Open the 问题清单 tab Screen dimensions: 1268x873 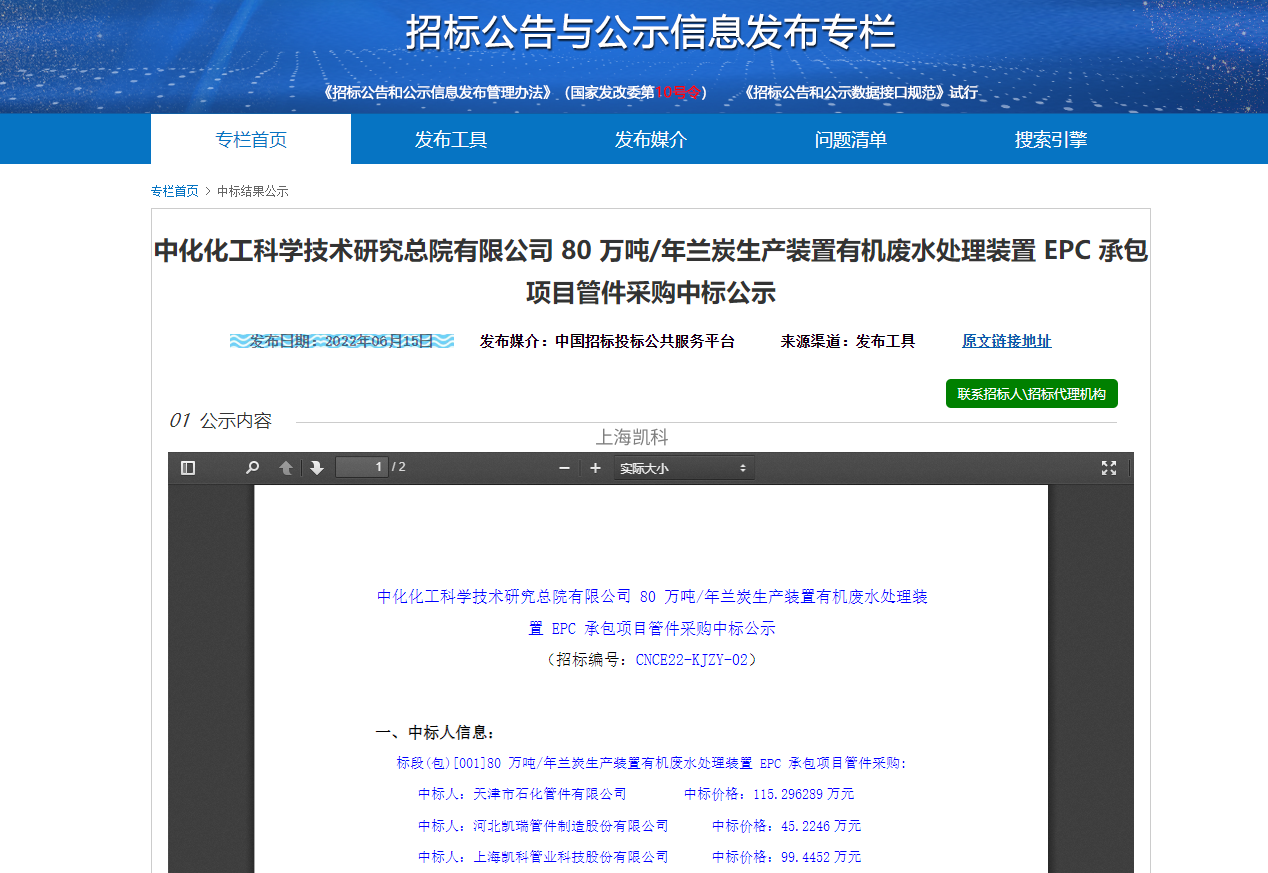pos(851,139)
